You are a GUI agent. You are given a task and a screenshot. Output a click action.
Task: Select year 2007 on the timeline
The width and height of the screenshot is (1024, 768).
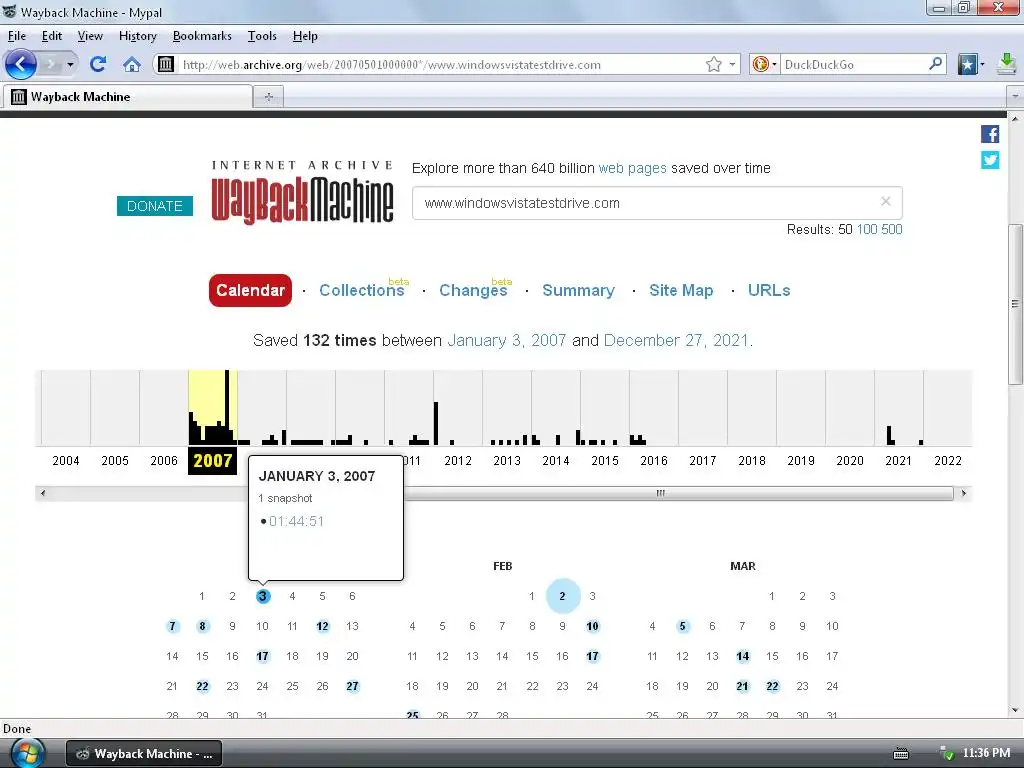click(212, 460)
